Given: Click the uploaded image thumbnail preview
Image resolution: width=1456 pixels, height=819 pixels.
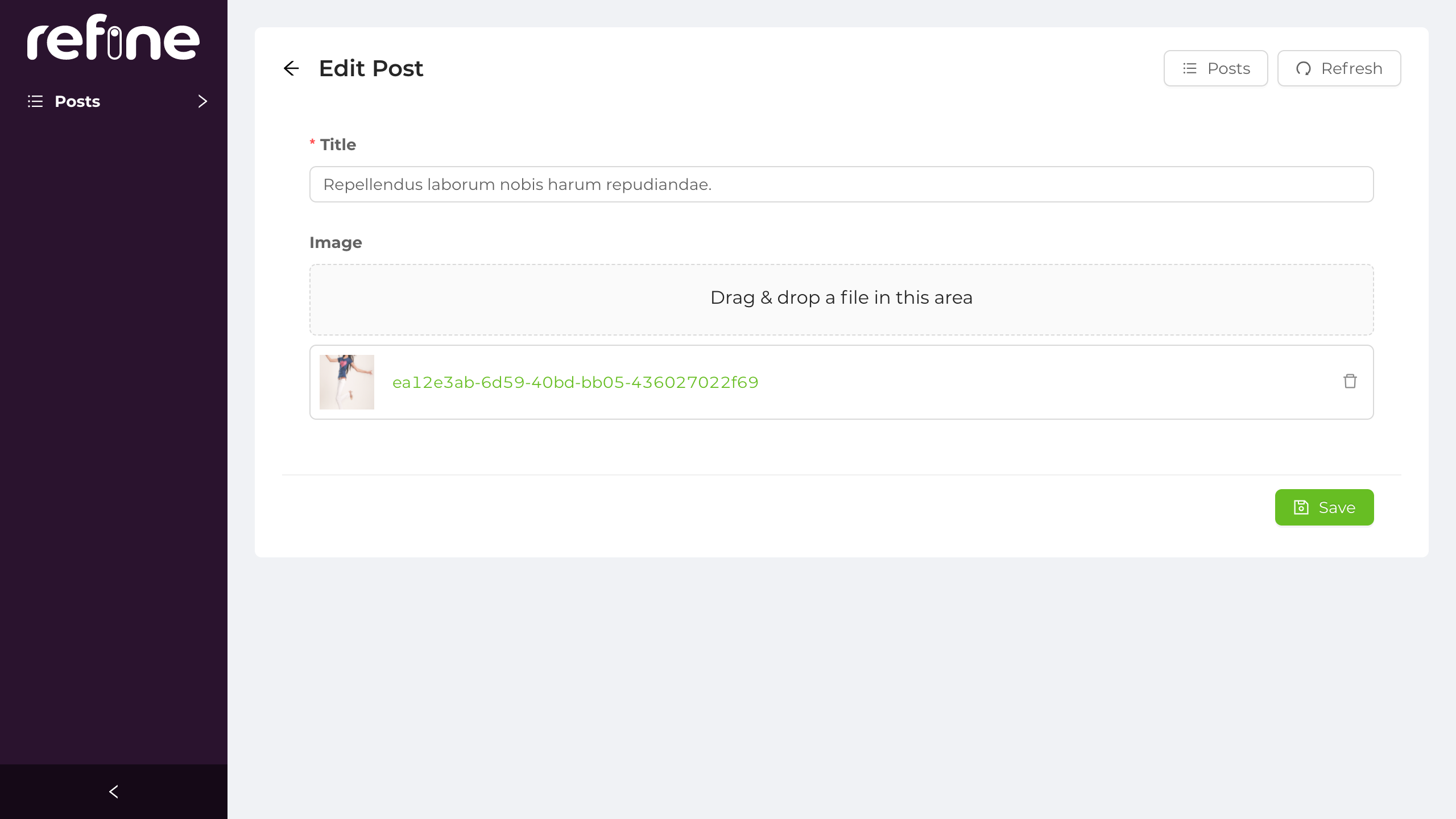Looking at the screenshot, I should pos(347,382).
